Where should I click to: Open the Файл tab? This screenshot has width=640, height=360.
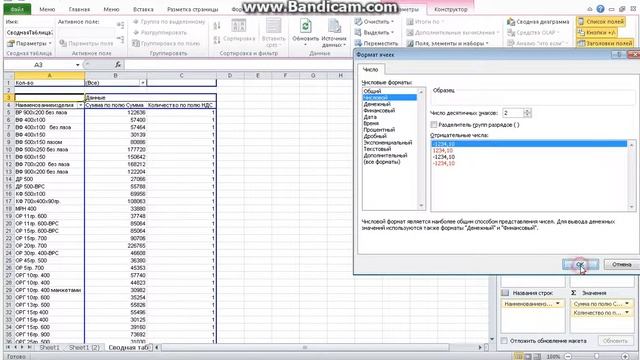click(x=17, y=9)
